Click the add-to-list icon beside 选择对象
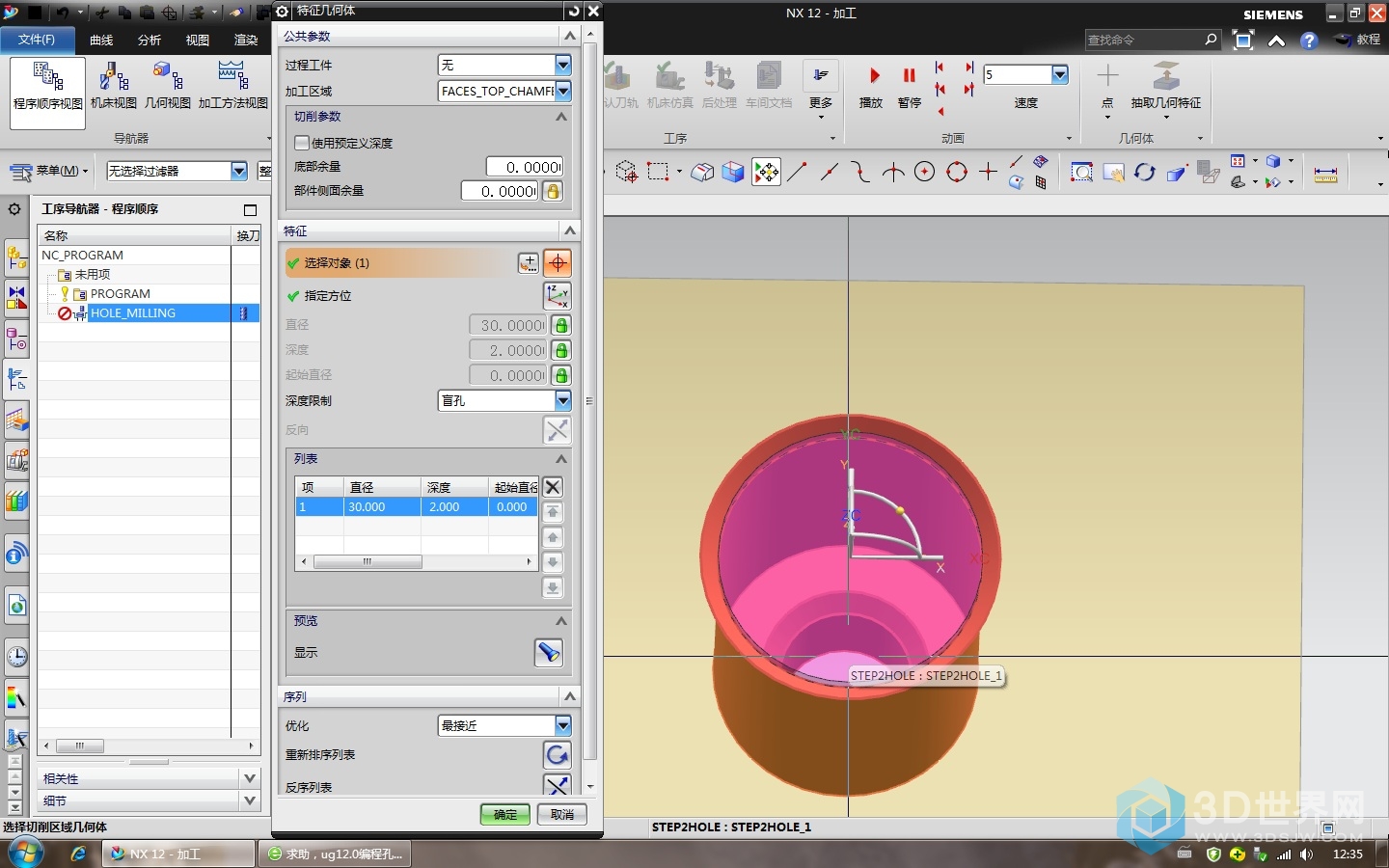Viewport: 1389px width, 868px height. [529, 263]
